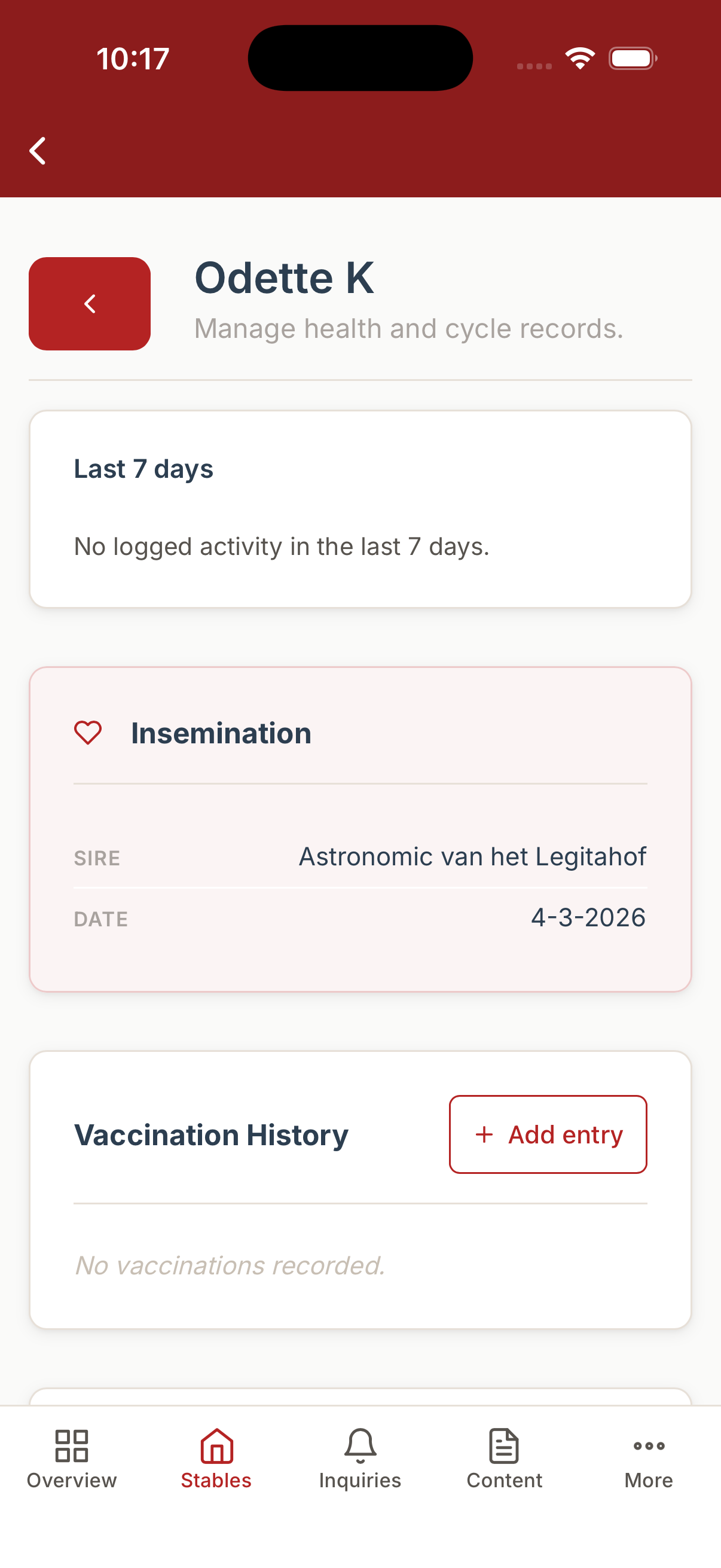Image resolution: width=721 pixels, height=1568 pixels.
Task: Tap the white back chevron in header
Action: tap(38, 150)
